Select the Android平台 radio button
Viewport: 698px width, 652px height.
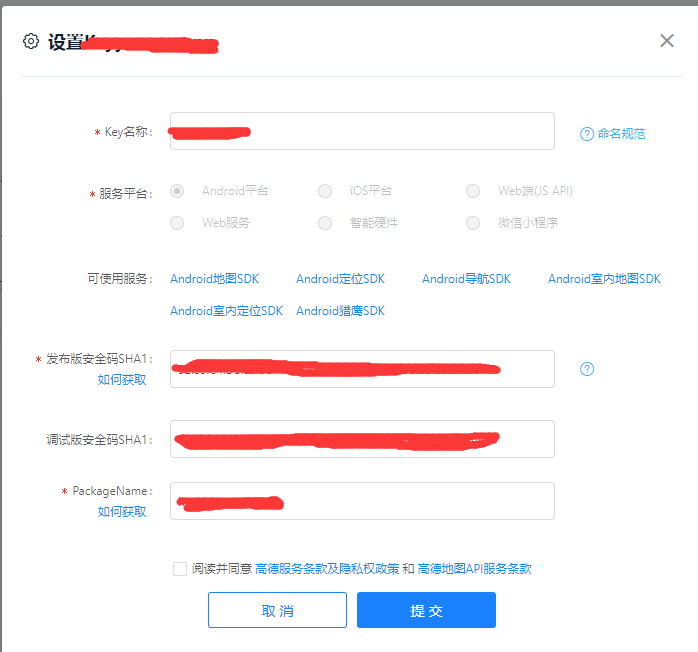click(x=177, y=191)
